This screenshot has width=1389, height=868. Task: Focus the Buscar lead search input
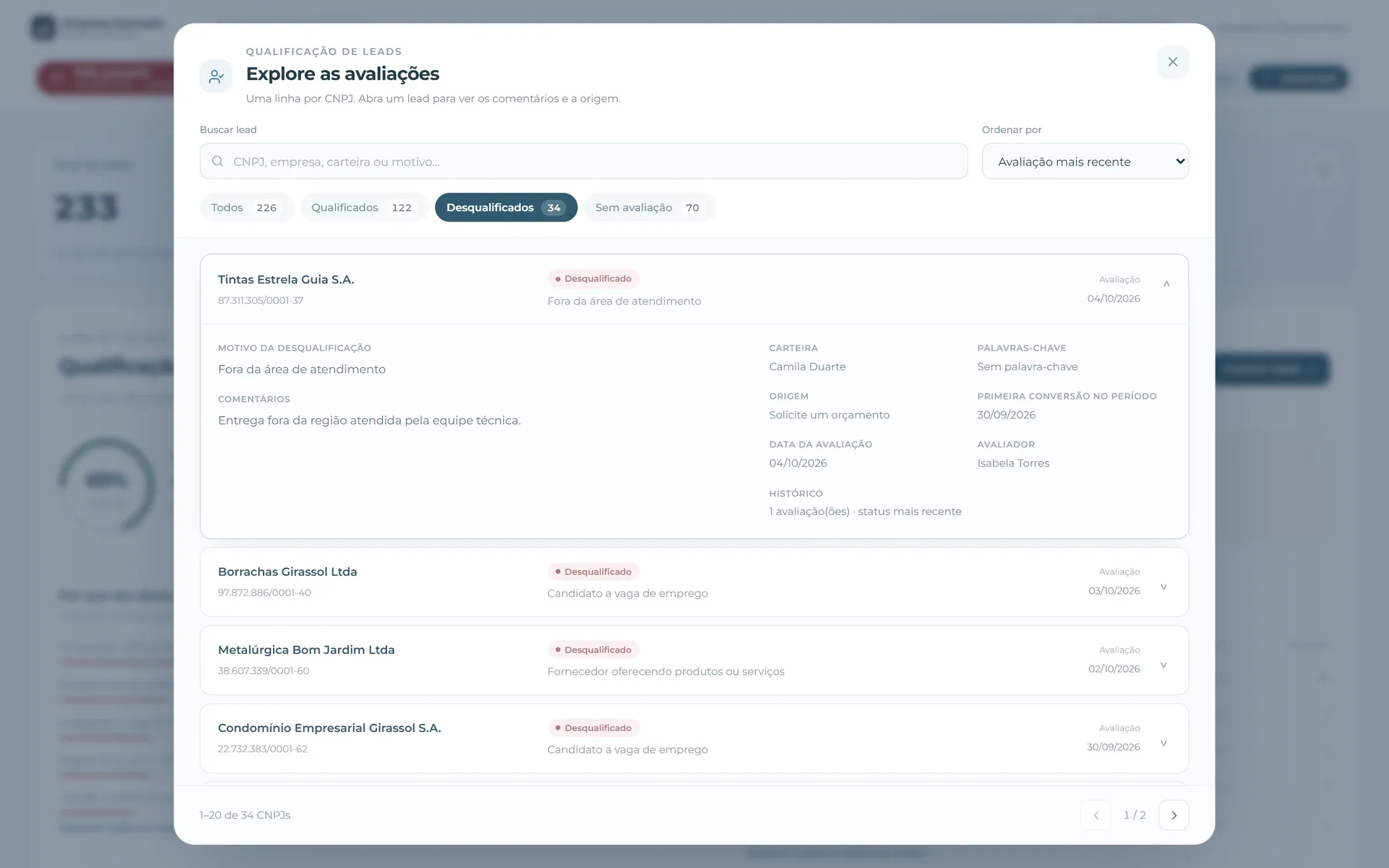click(583, 161)
